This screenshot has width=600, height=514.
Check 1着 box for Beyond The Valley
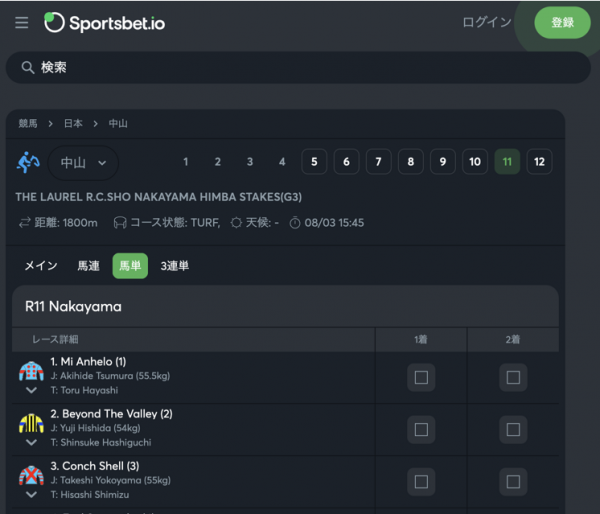tap(421, 429)
